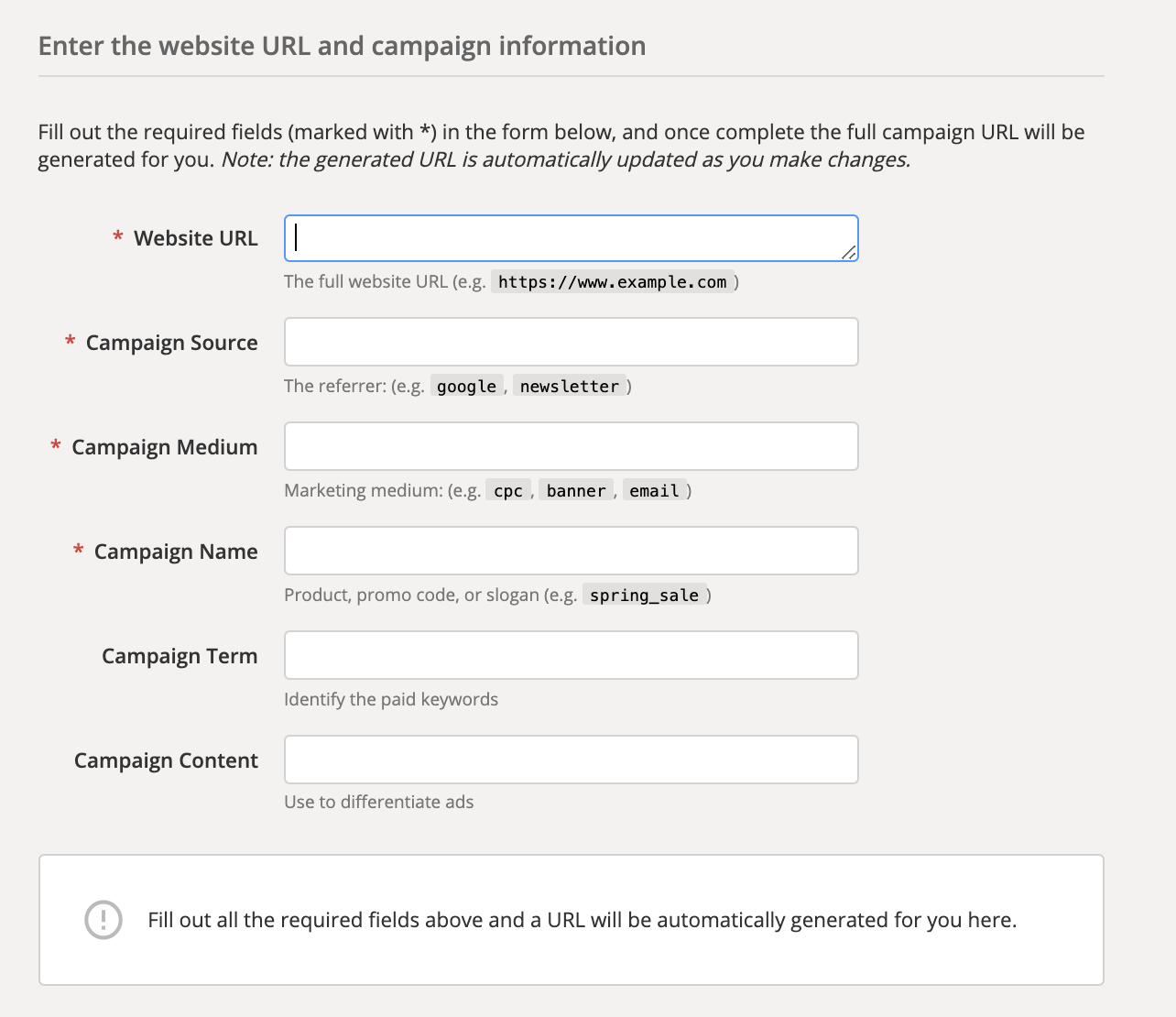Click the Website URL field label
The image size is (1176, 1017).
(195, 238)
